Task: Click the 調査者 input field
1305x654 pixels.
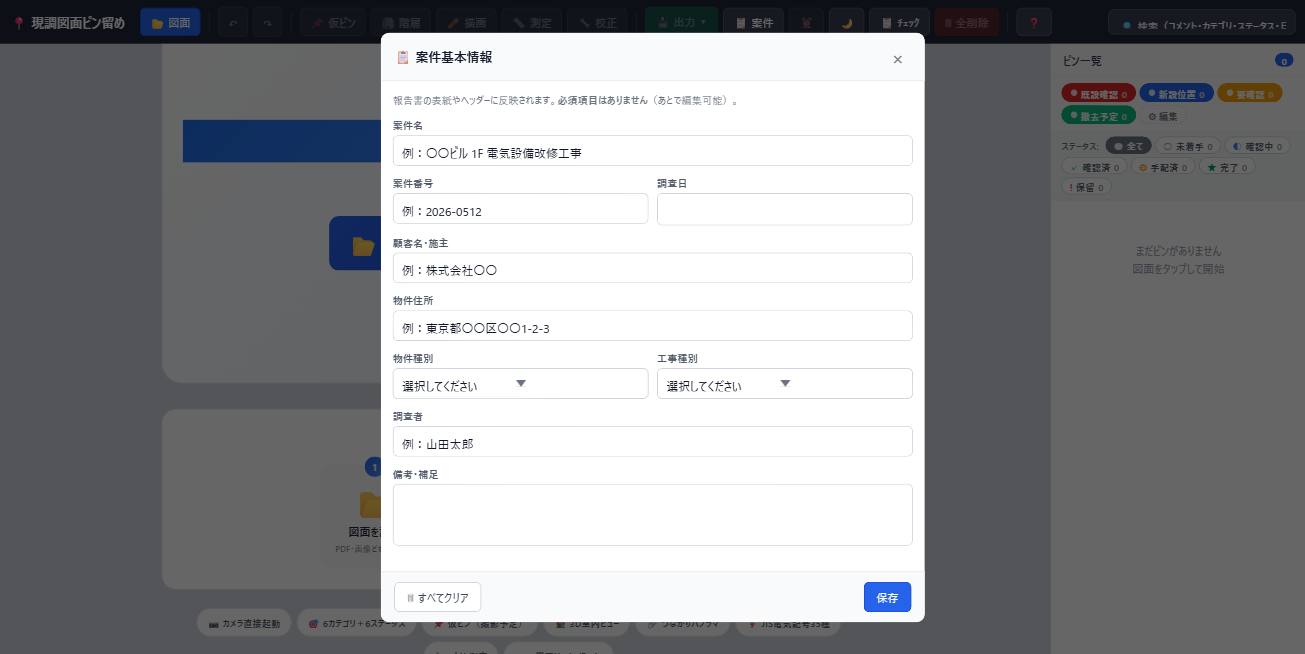Action: point(652,442)
